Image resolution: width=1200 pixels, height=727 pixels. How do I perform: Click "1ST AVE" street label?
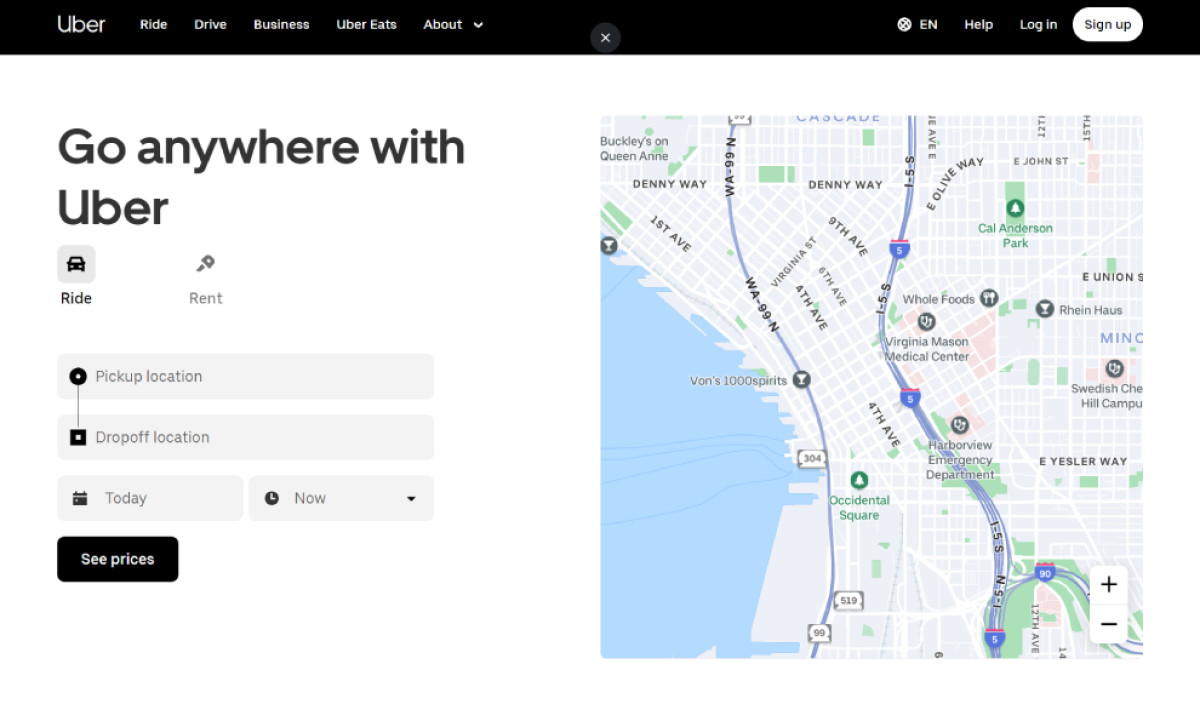pos(670,233)
